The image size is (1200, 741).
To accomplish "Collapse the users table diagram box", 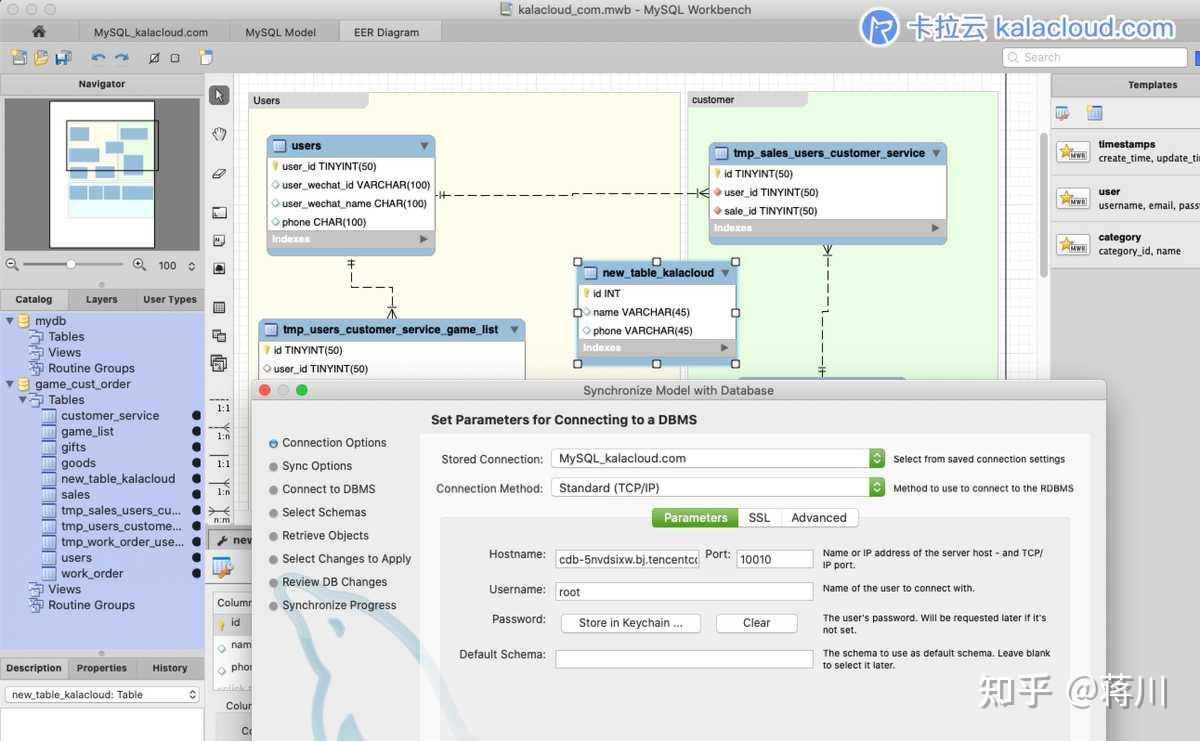I will tap(424, 146).
